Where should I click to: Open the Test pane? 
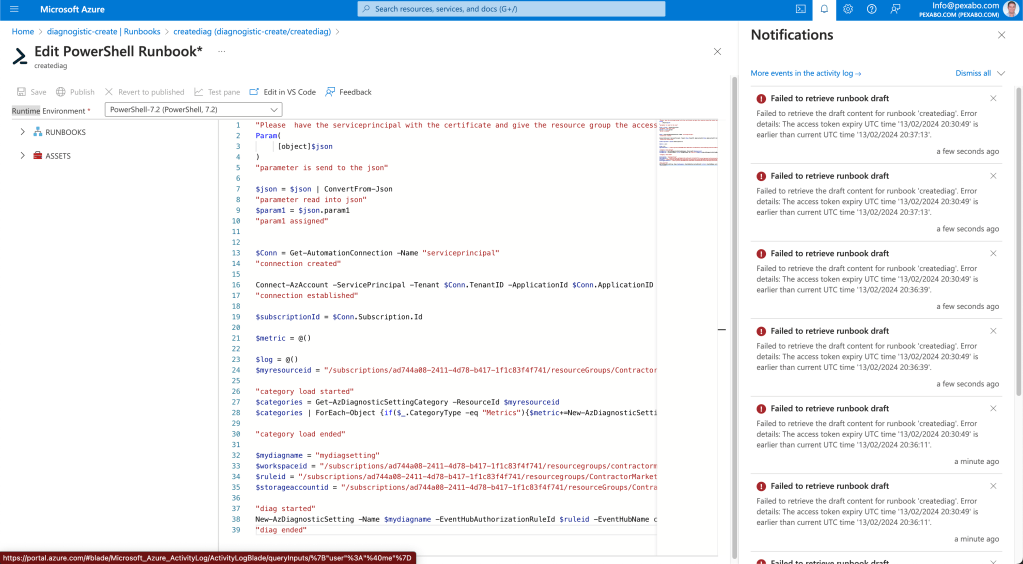tap(217, 92)
